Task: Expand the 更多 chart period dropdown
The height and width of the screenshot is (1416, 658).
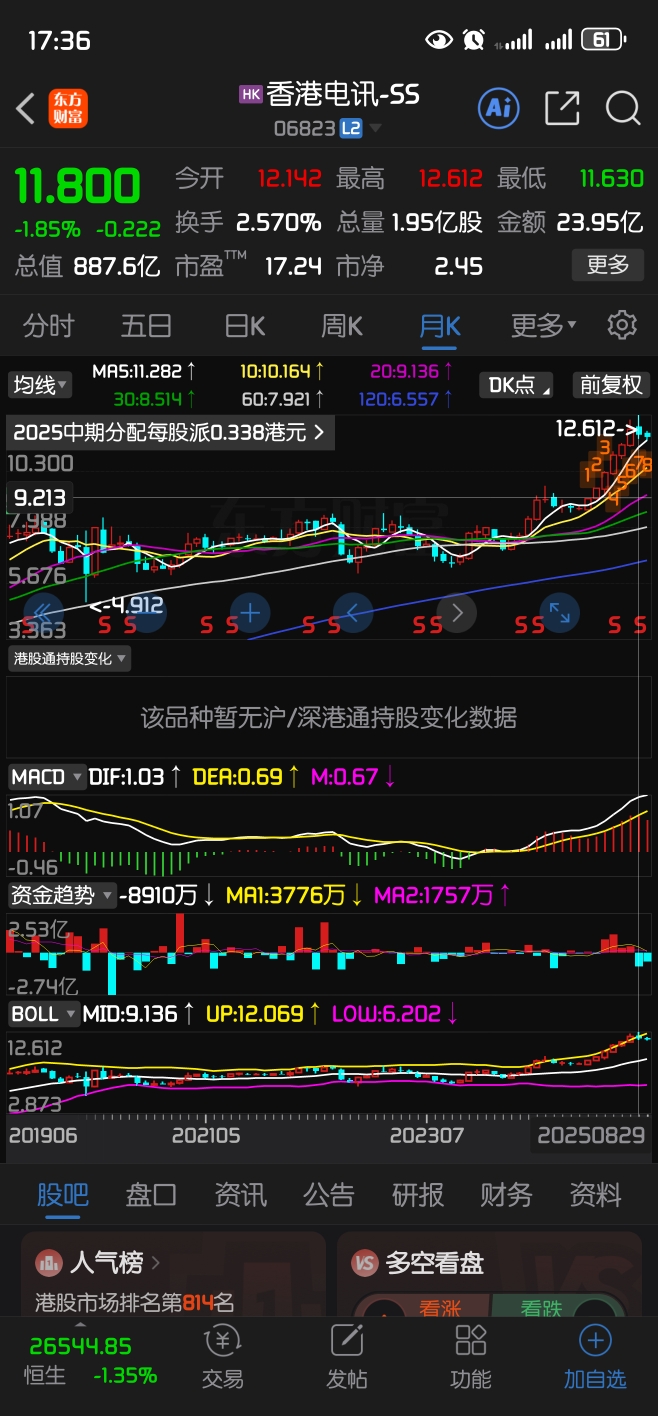Action: [544, 325]
